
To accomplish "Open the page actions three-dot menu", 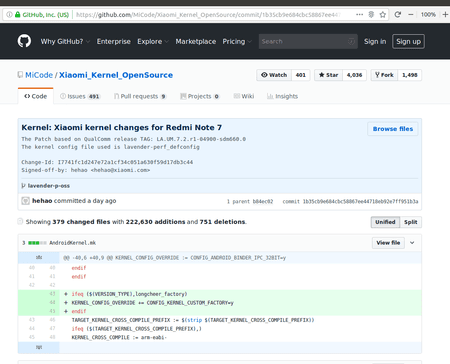I will click(360, 15).
